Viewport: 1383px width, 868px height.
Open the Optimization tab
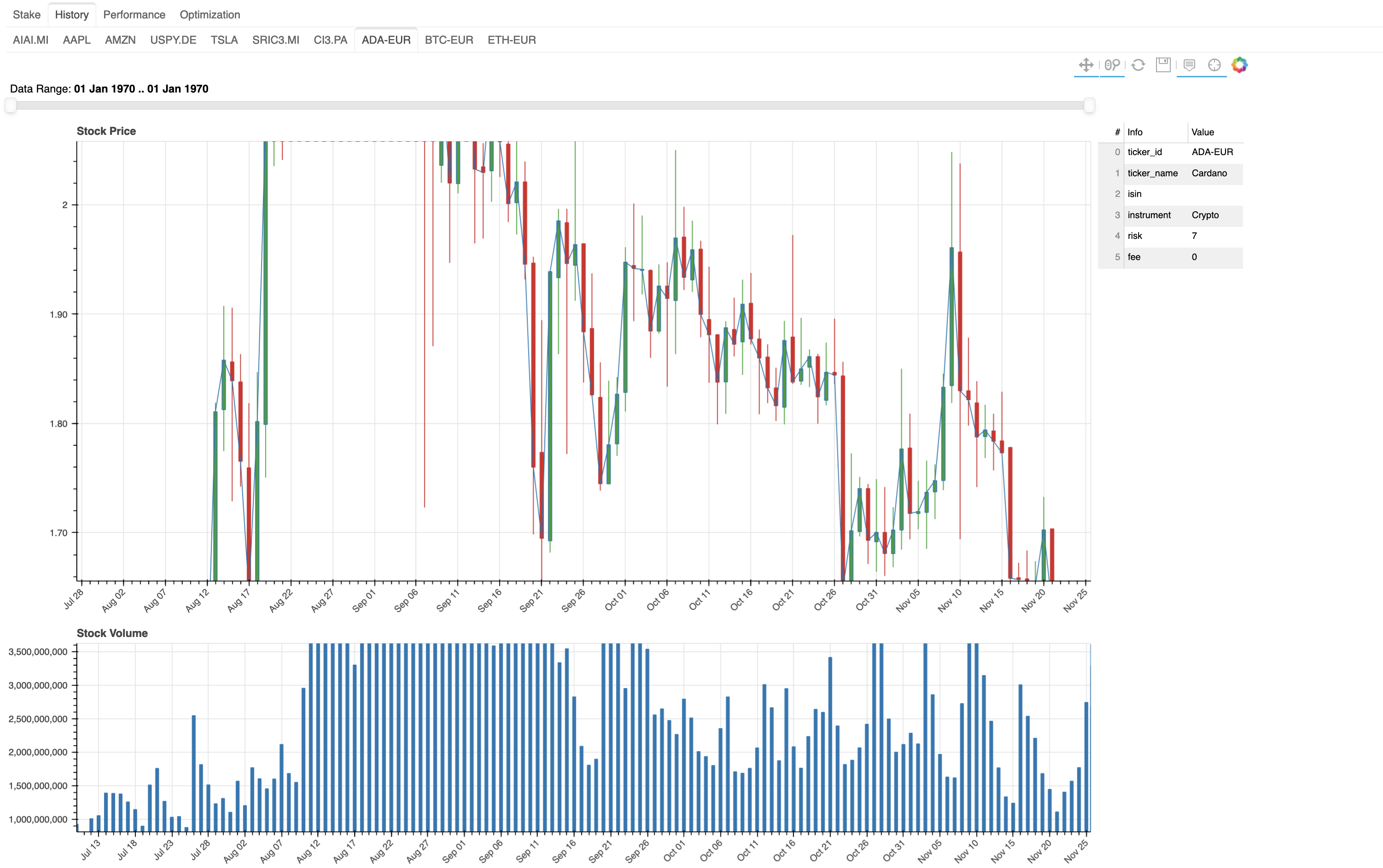click(209, 14)
